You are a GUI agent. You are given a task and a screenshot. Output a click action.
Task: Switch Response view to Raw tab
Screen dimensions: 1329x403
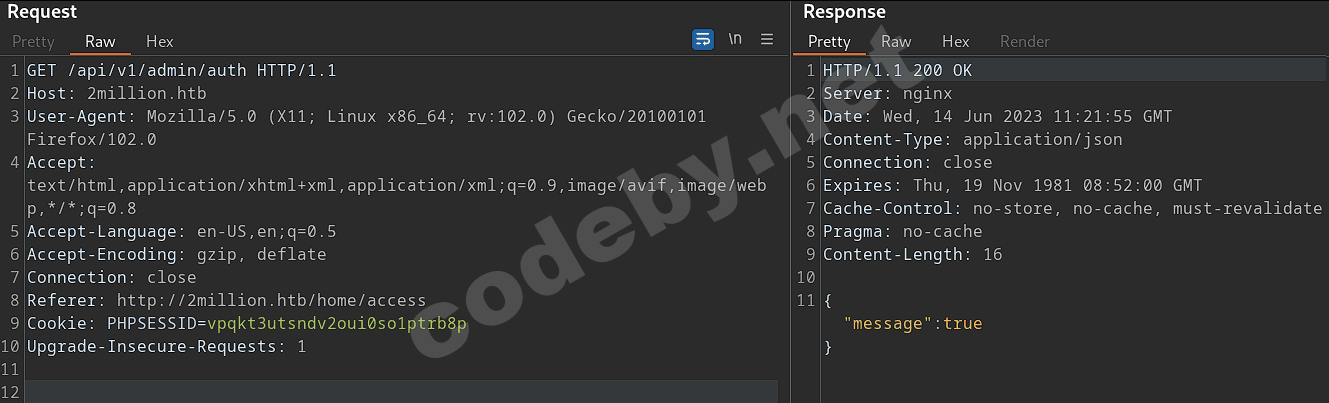tap(896, 42)
